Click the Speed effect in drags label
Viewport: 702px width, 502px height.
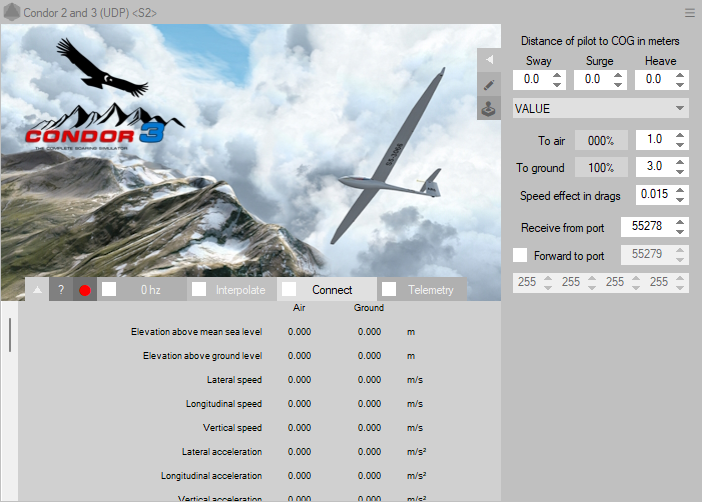click(570, 196)
